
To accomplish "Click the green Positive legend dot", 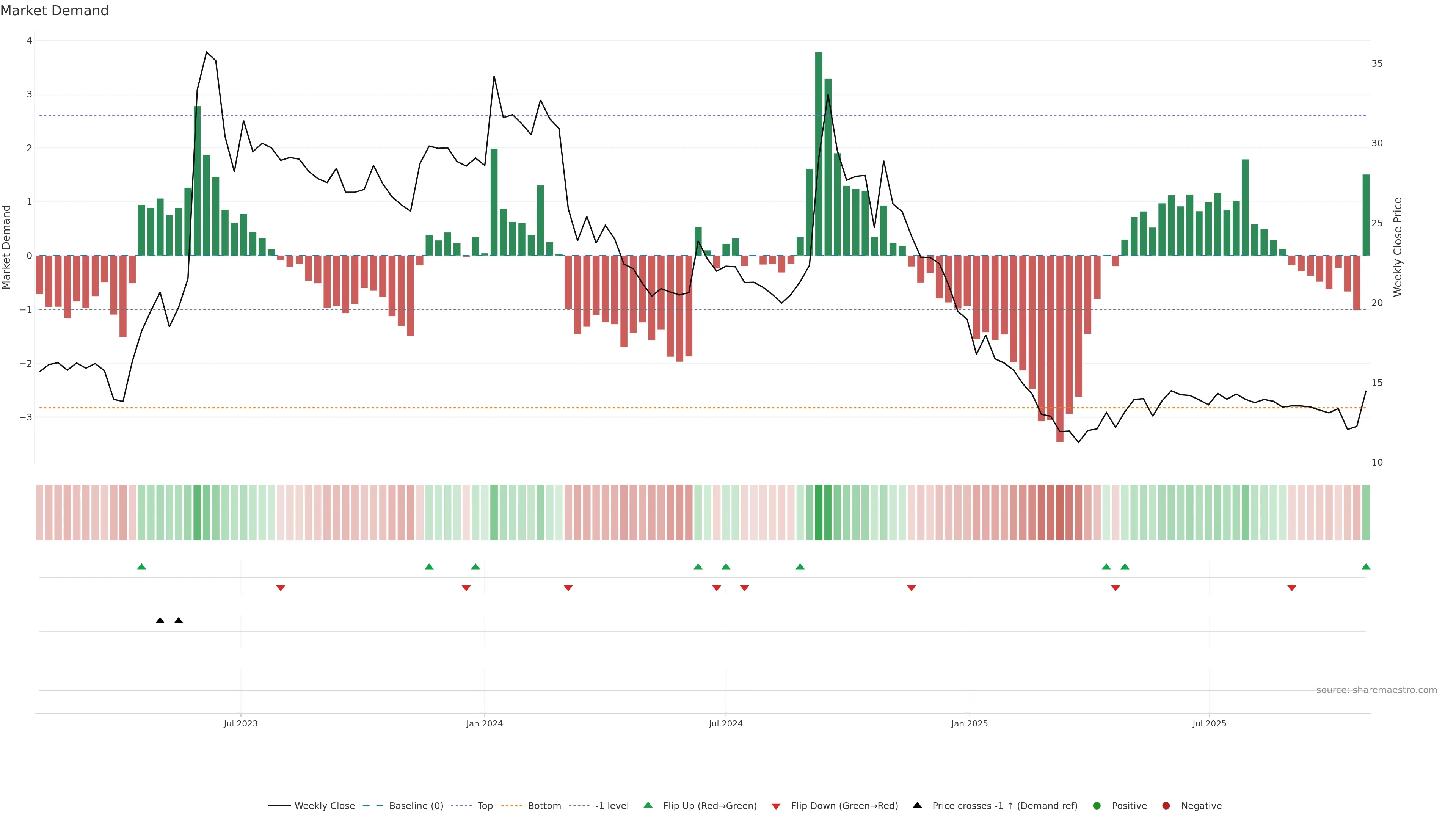I will click(1097, 806).
